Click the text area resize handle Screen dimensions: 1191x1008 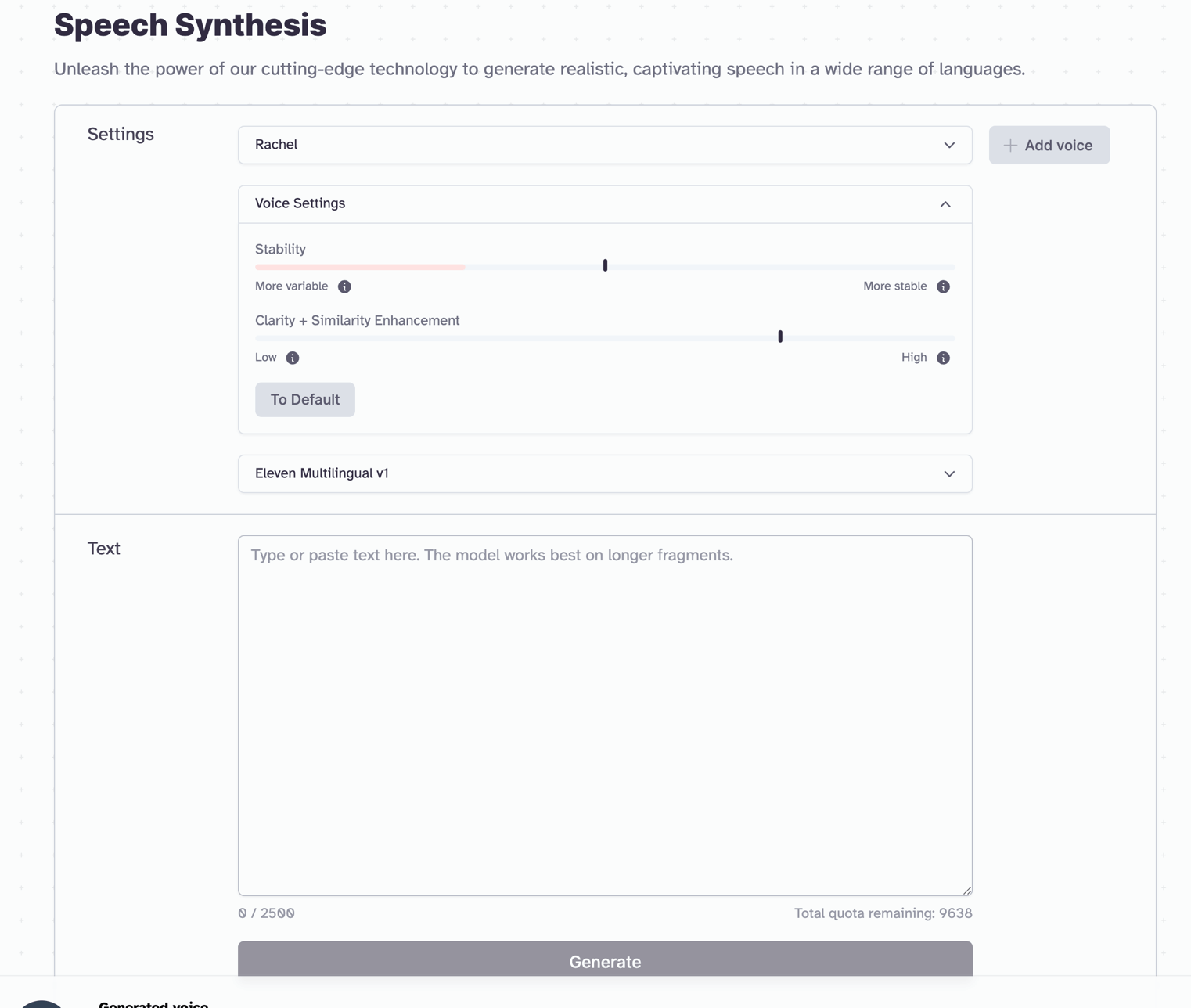coord(967,891)
